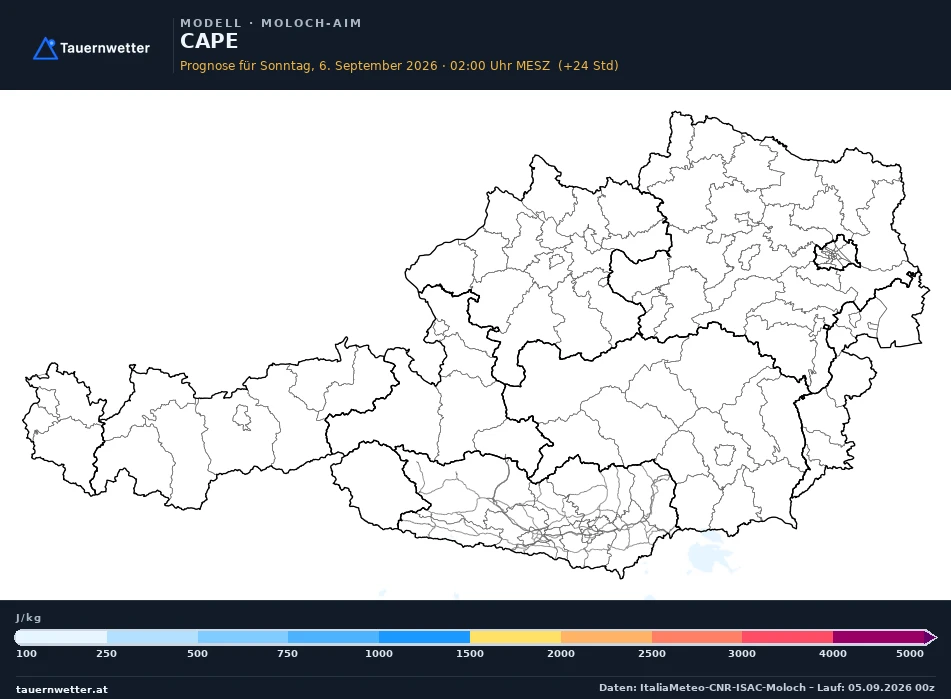This screenshot has width=951, height=699.
Task: Click the lightest 100–250 color swatch
Action: pyautogui.click(x=61, y=637)
